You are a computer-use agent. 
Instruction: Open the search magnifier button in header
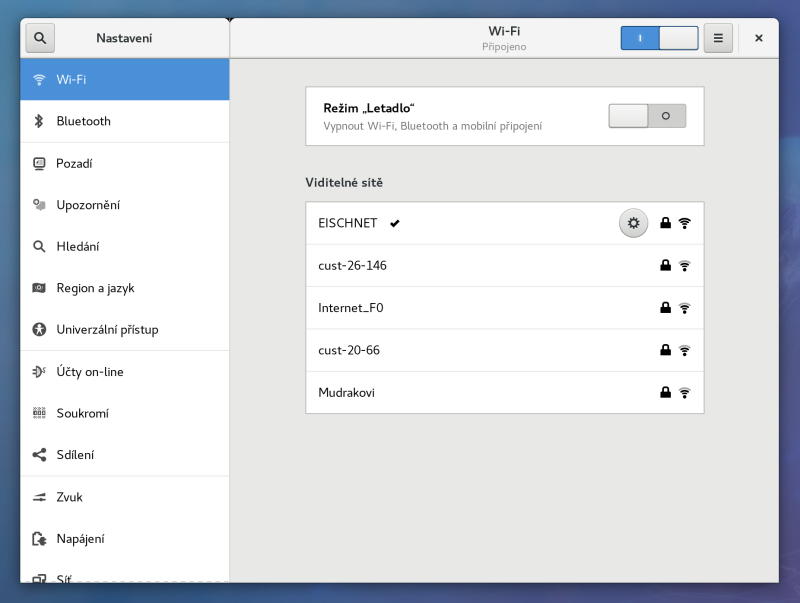tap(40, 38)
